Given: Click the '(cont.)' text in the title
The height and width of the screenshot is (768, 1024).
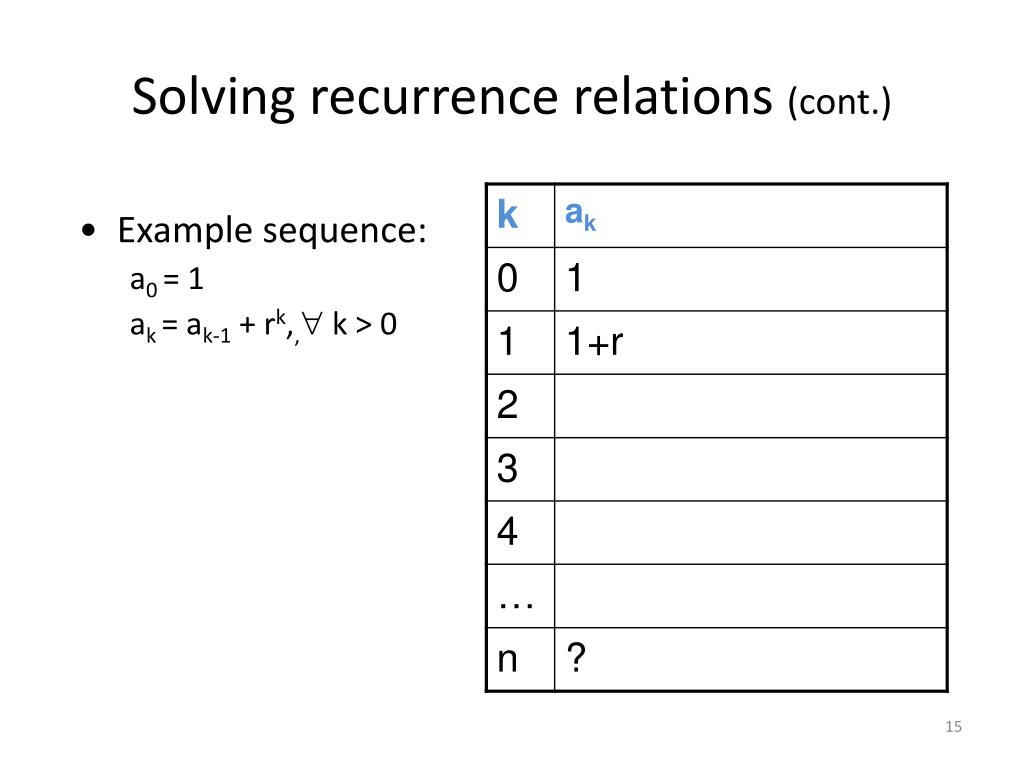Looking at the screenshot, I should (839, 102).
